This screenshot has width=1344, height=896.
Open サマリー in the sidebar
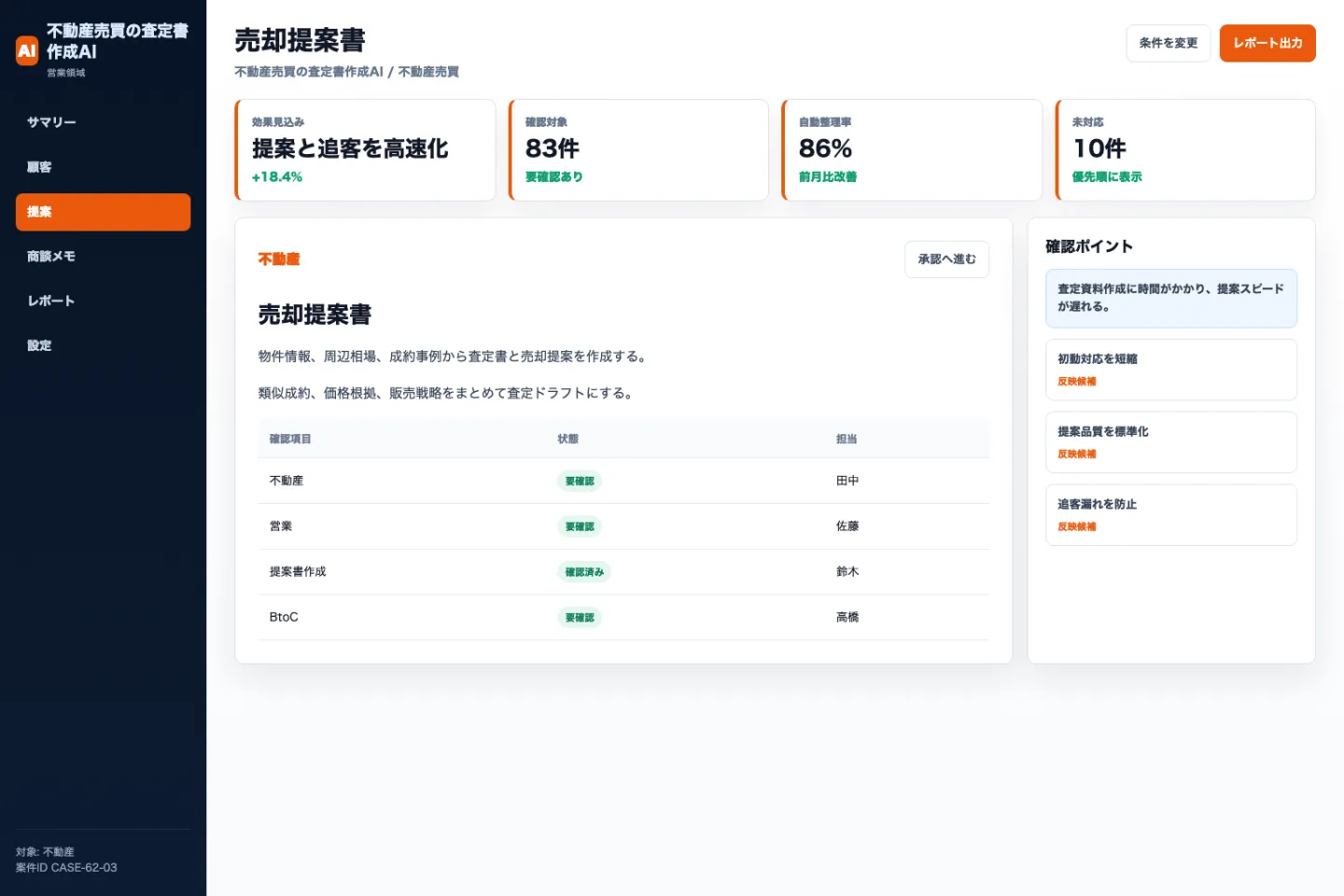point(103,122)
